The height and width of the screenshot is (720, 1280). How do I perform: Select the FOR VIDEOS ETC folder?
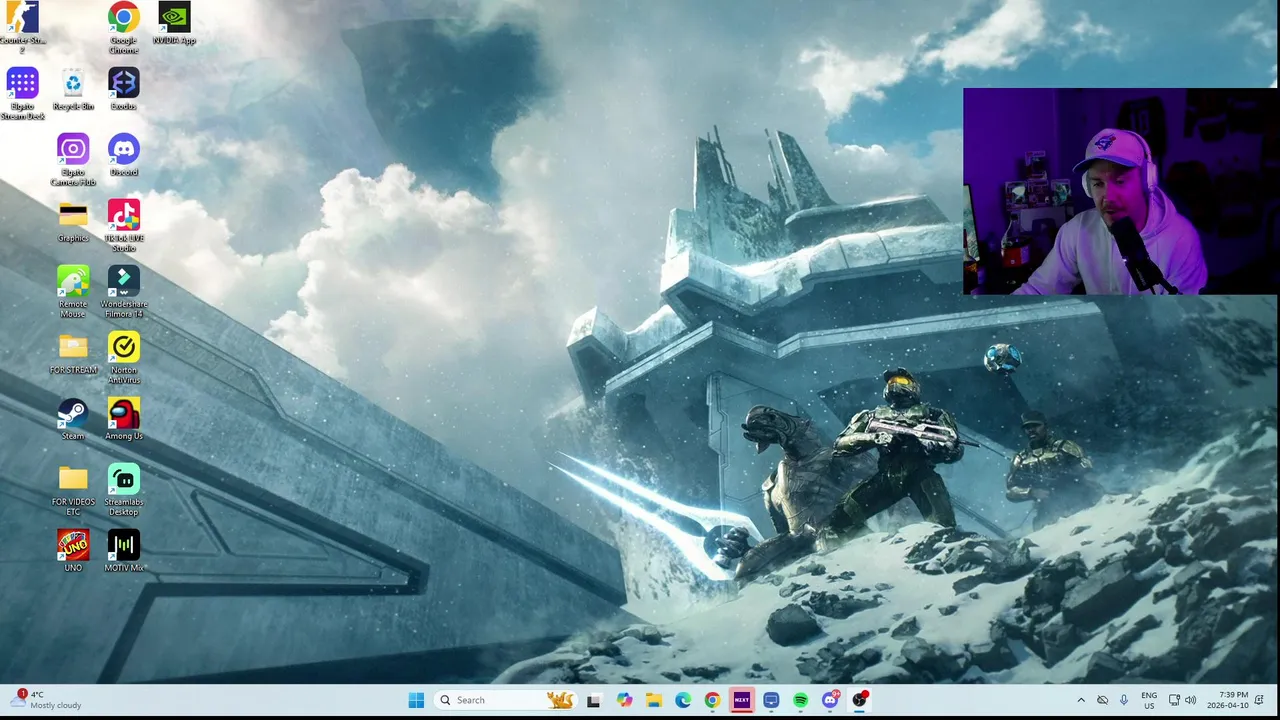coord(73,490)
